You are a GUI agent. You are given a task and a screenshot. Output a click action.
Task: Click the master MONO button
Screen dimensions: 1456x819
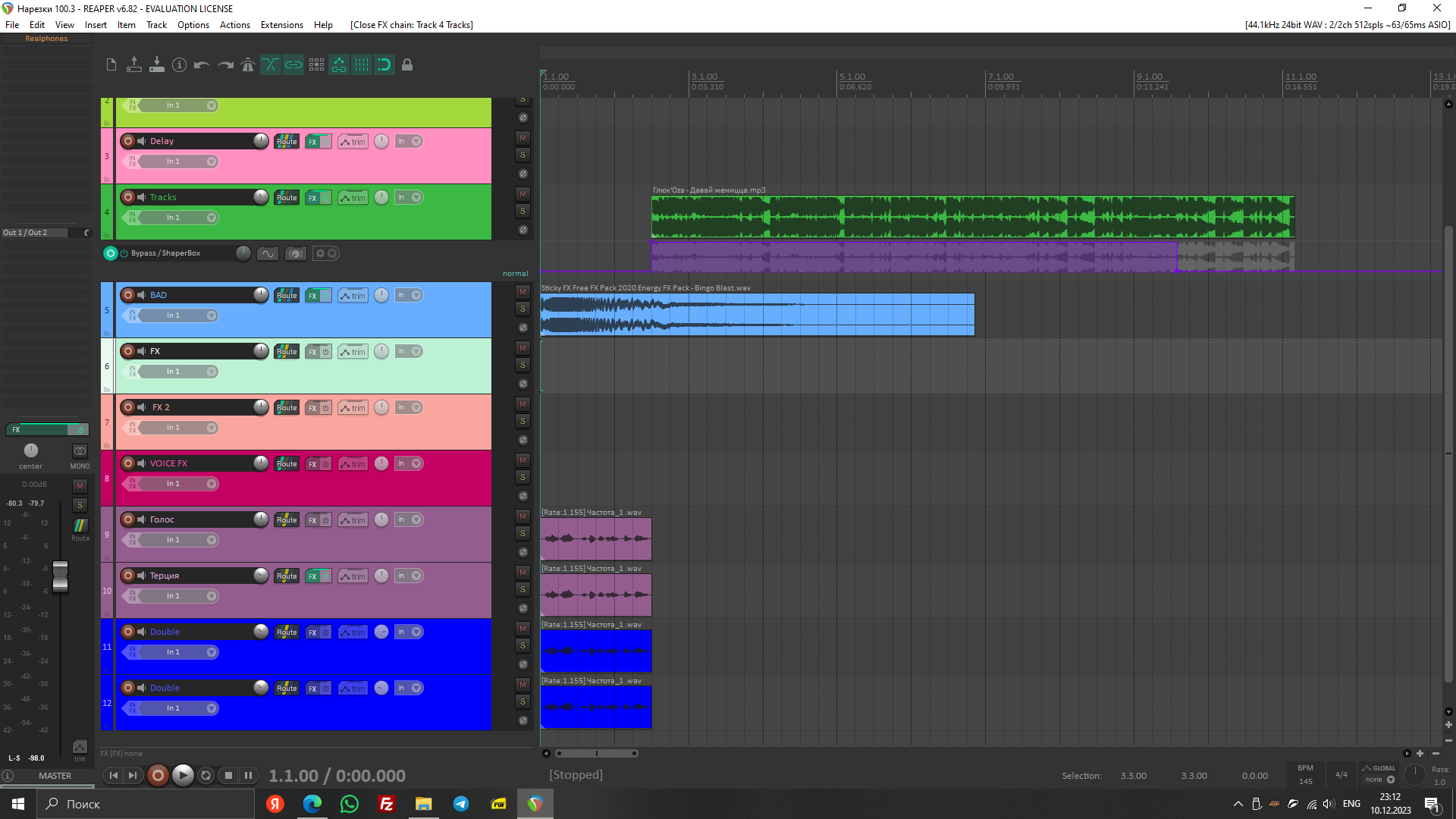80,451
